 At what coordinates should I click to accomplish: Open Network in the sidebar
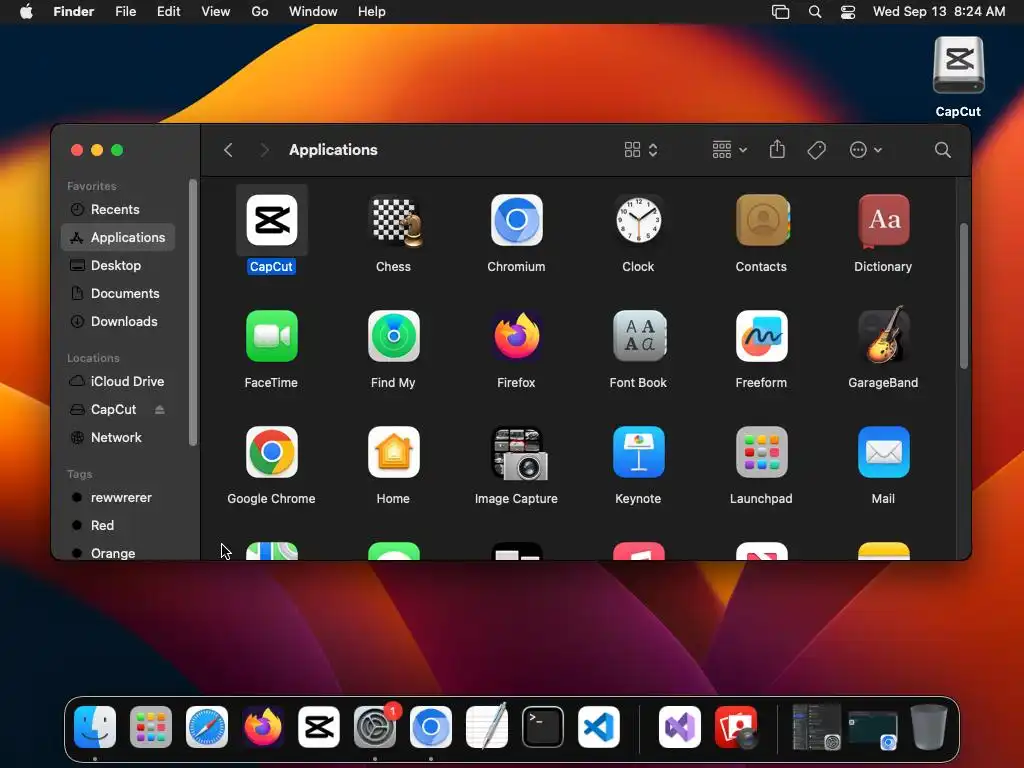tap(118, 438)
